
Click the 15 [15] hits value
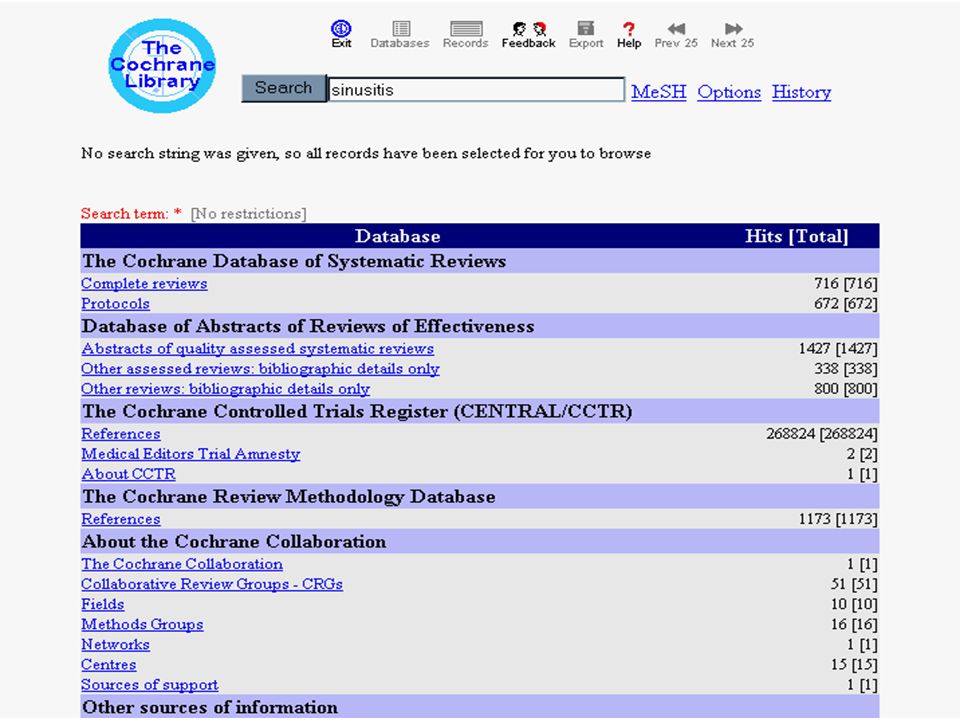(854, 665)
